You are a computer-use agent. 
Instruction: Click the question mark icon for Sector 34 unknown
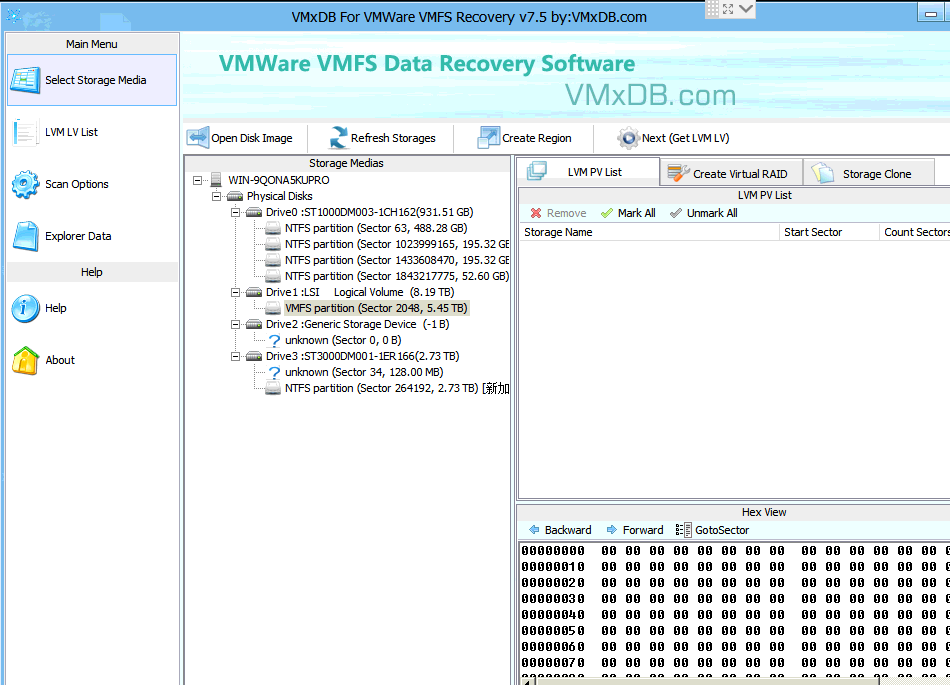pos(274,372)
